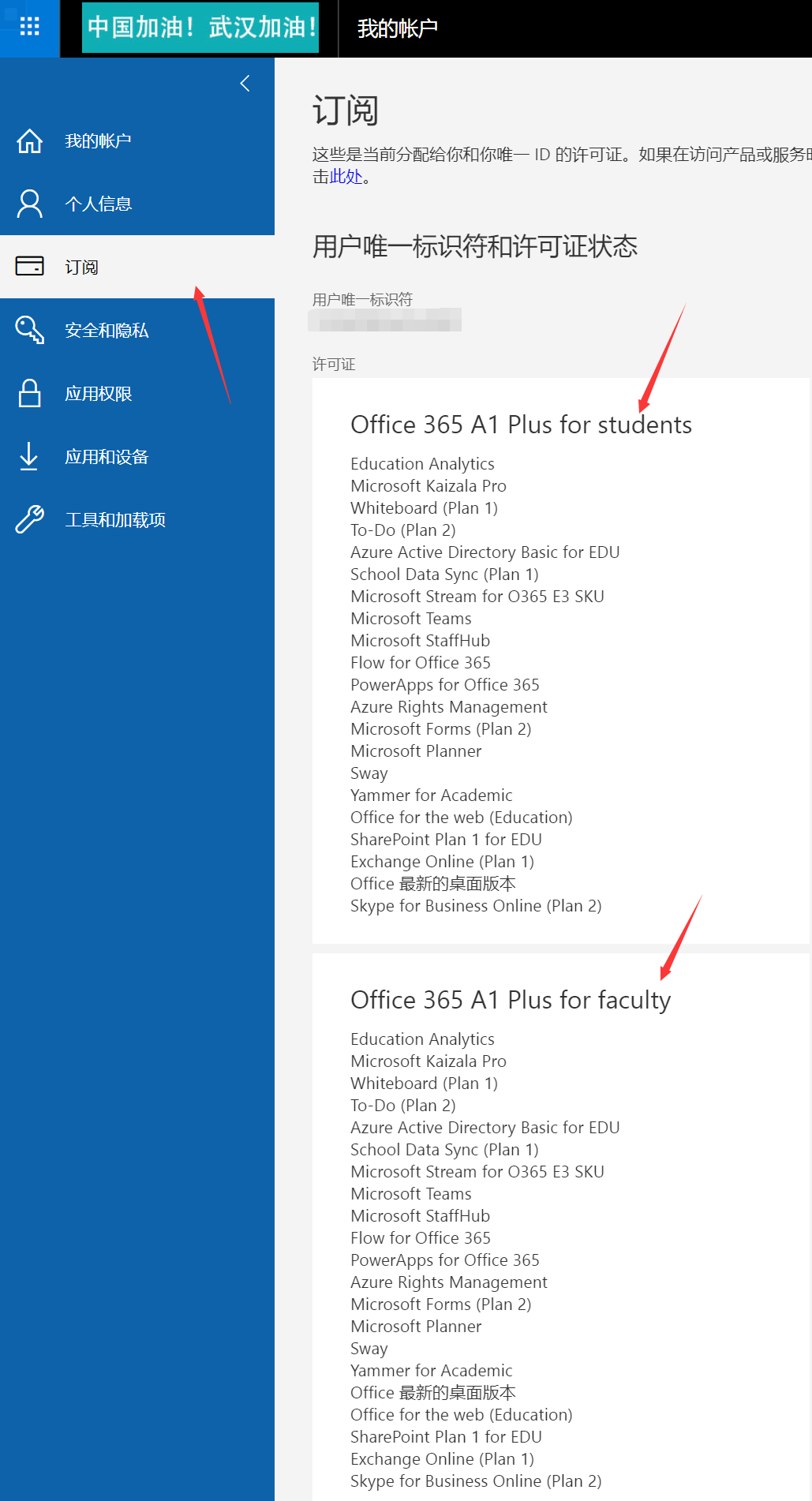Click SharePoint Plan 1 for EDU, students license

point(446,840)
